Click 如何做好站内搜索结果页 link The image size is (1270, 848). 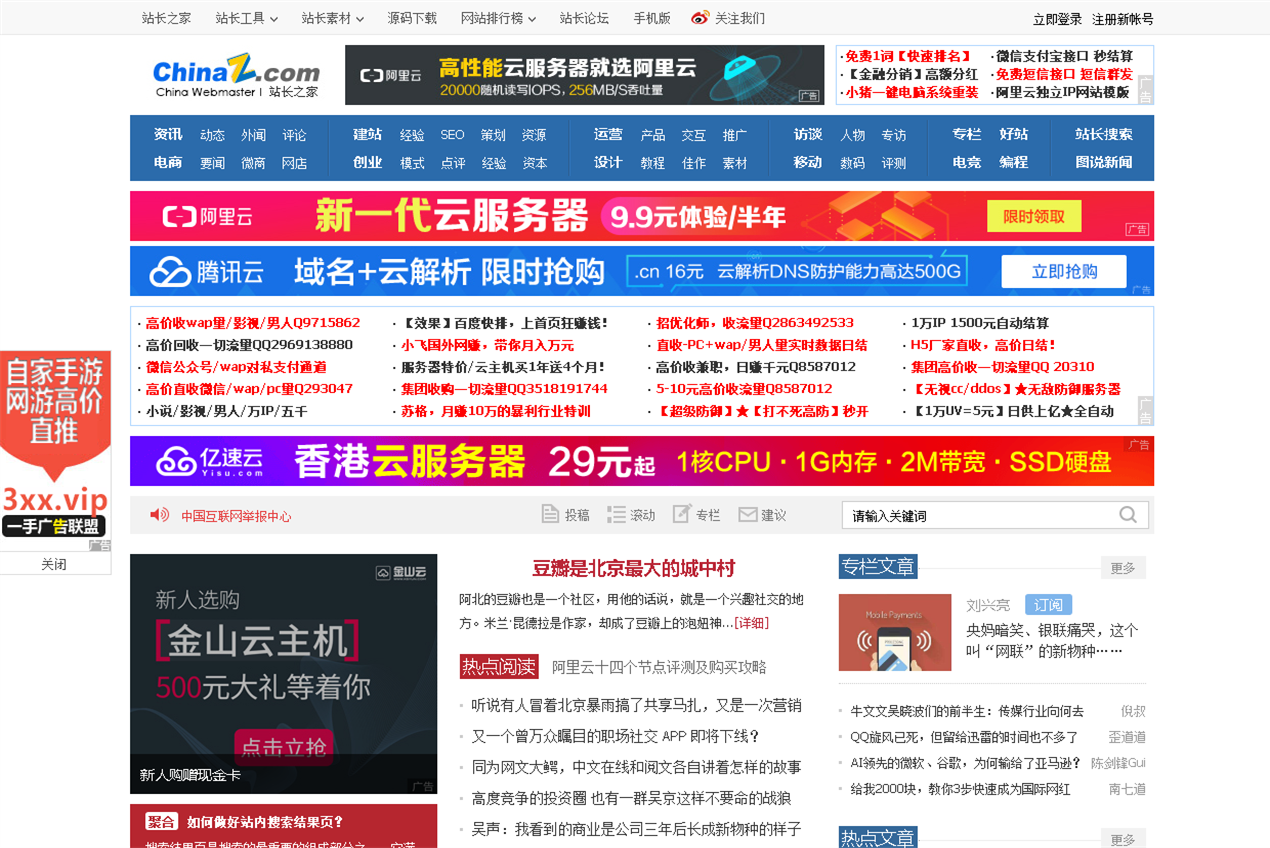[264, 822]
